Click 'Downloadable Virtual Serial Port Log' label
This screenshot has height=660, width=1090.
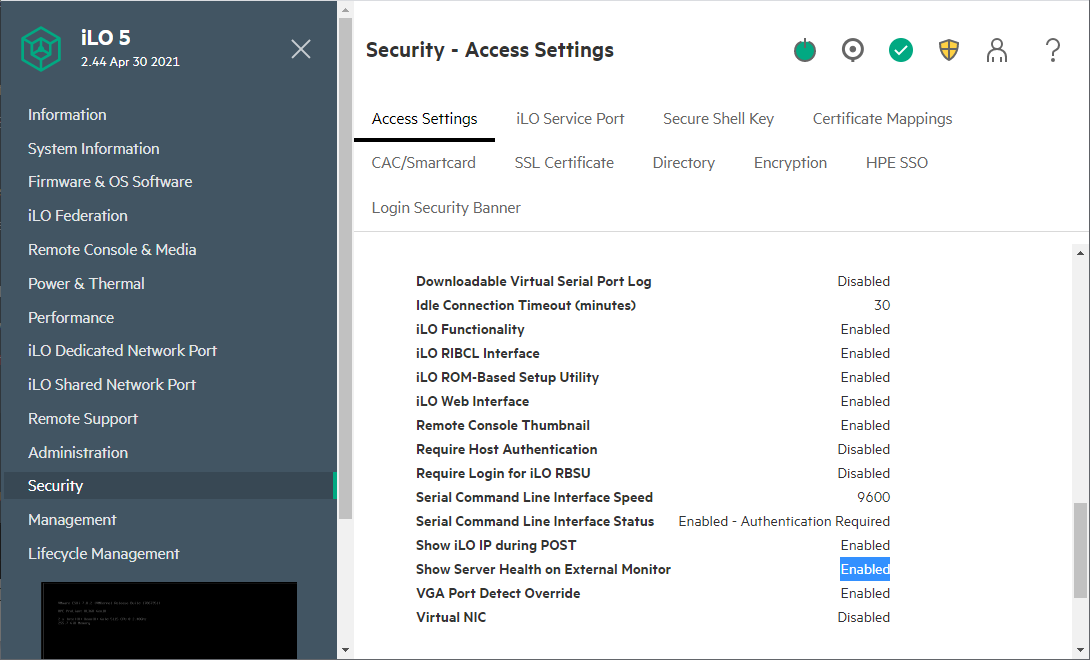533,282
